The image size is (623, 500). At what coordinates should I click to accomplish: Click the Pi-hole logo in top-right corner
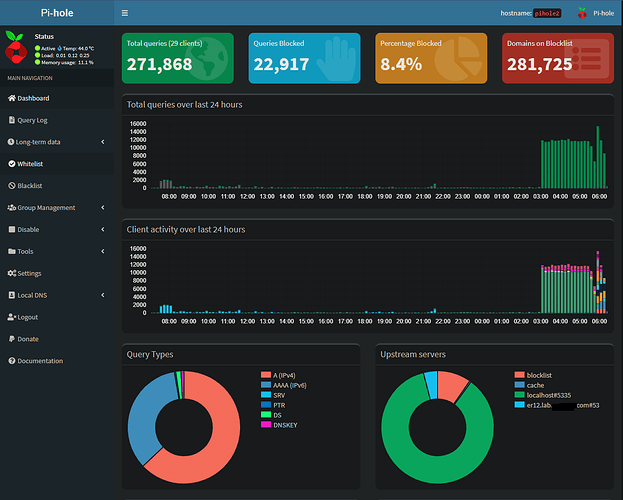[x=582, y=14]
